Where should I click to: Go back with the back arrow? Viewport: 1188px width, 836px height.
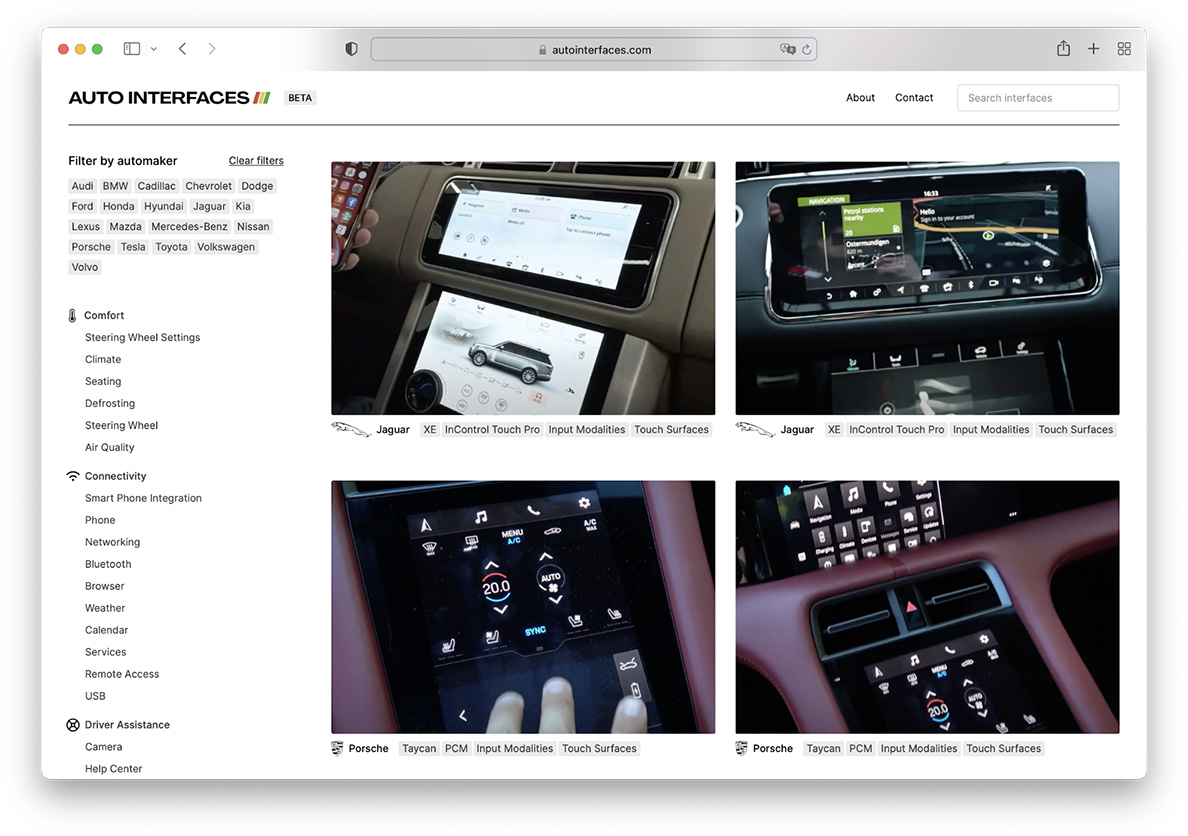183,49
